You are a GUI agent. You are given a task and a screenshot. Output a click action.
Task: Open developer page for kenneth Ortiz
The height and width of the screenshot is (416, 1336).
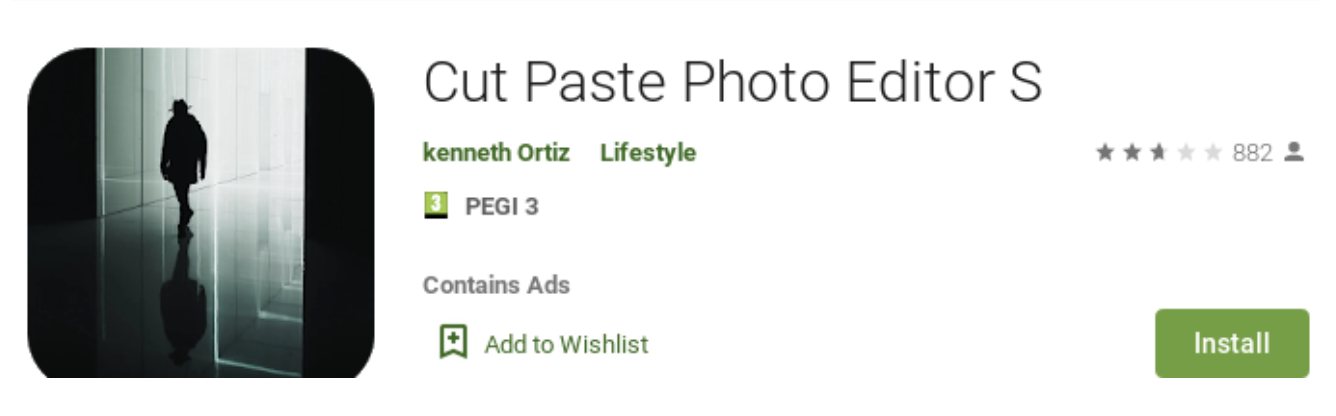496,153
